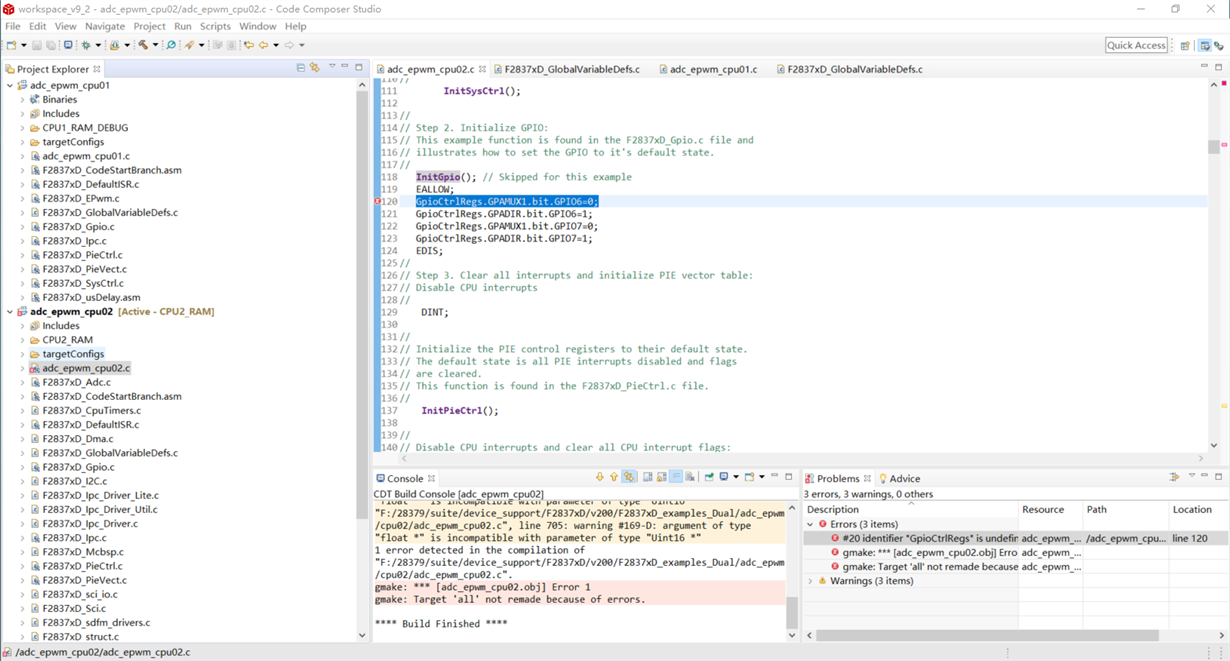The image size is (1230, 661).
Task: Open the Build hammer dropdown arrow
Action: point(155,45)
